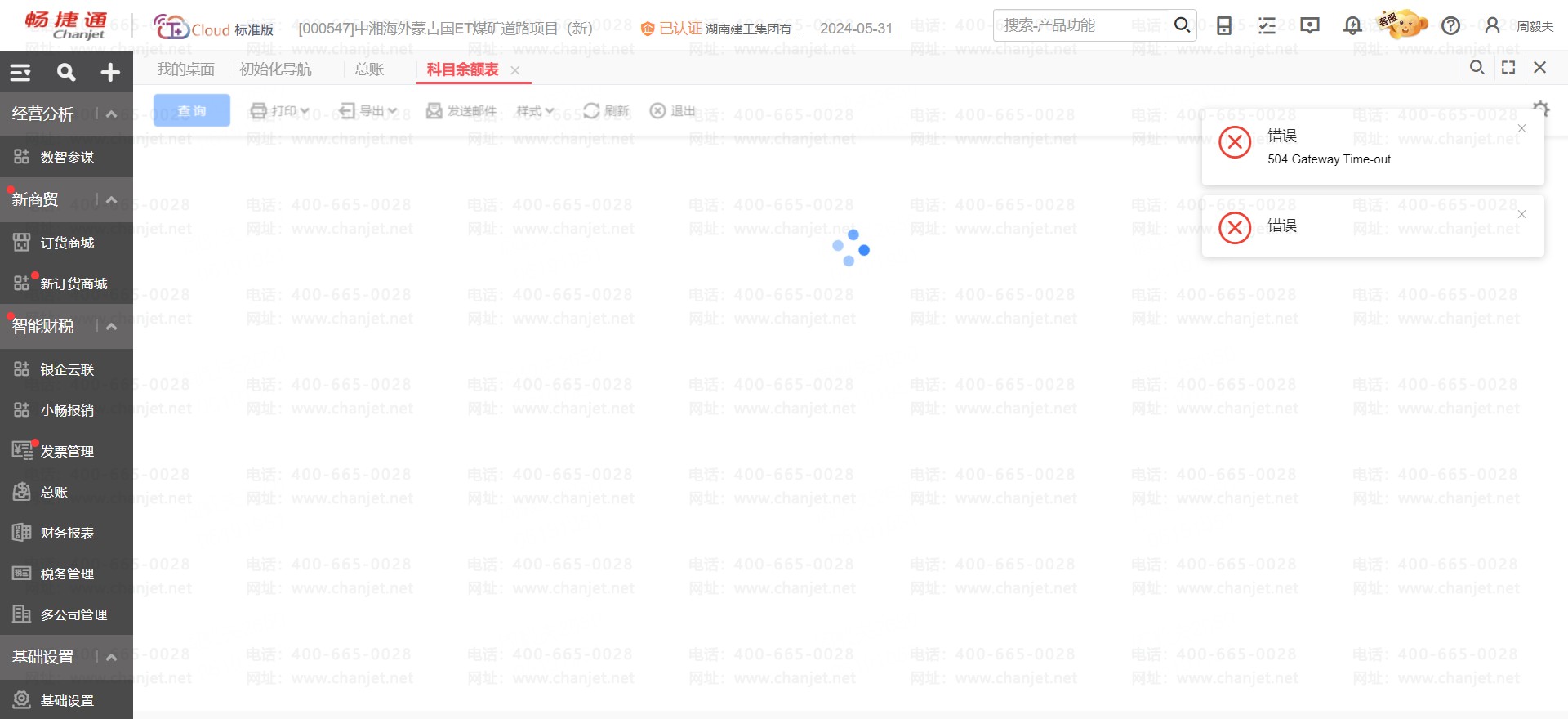The width and height of the screenshot is (1568, 719).
Task: Click 发送邮件 in the toolbar
Action: [x=461, y=110]
